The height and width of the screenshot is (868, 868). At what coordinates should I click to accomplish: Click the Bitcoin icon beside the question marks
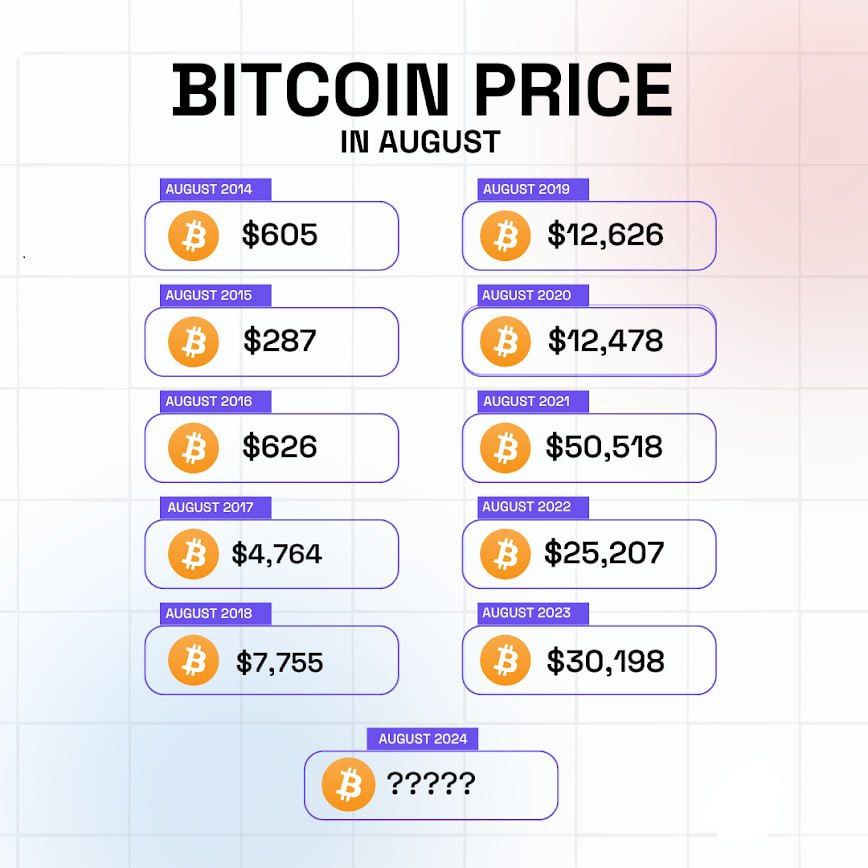coord(348,785)
